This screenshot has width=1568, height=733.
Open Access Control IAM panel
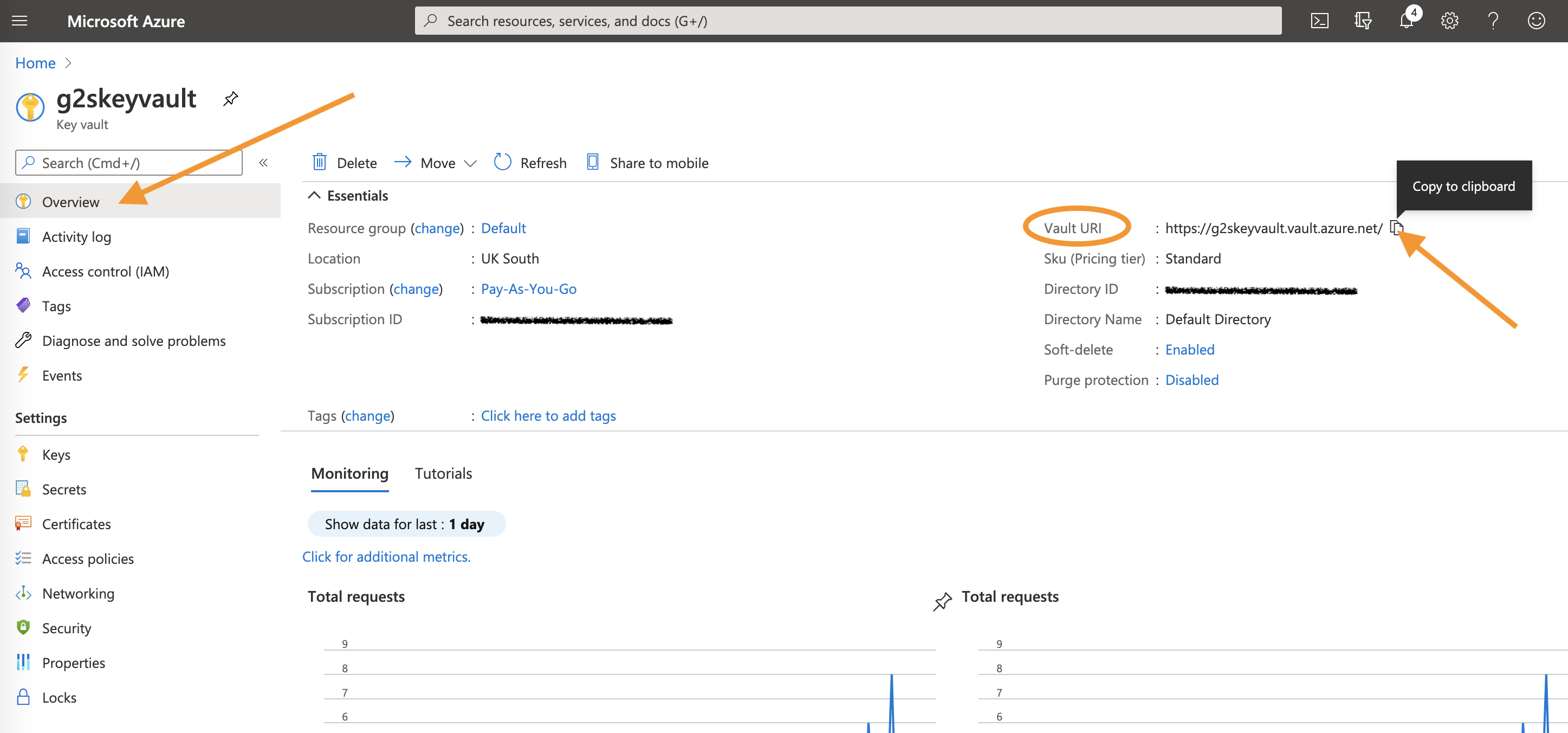[x=105, y=270]
